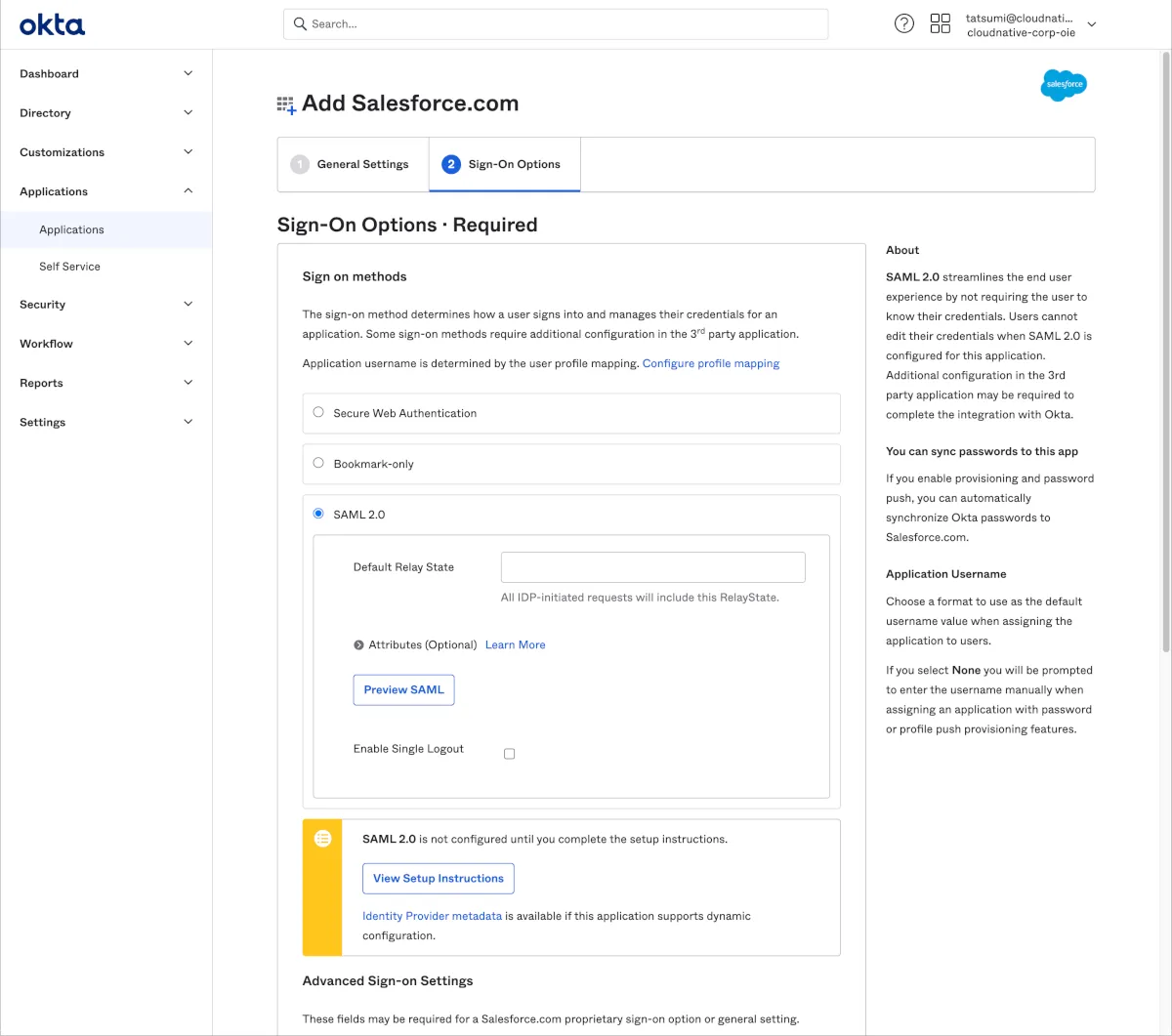Select Secure Web Authentication radio button

[318, 412]
